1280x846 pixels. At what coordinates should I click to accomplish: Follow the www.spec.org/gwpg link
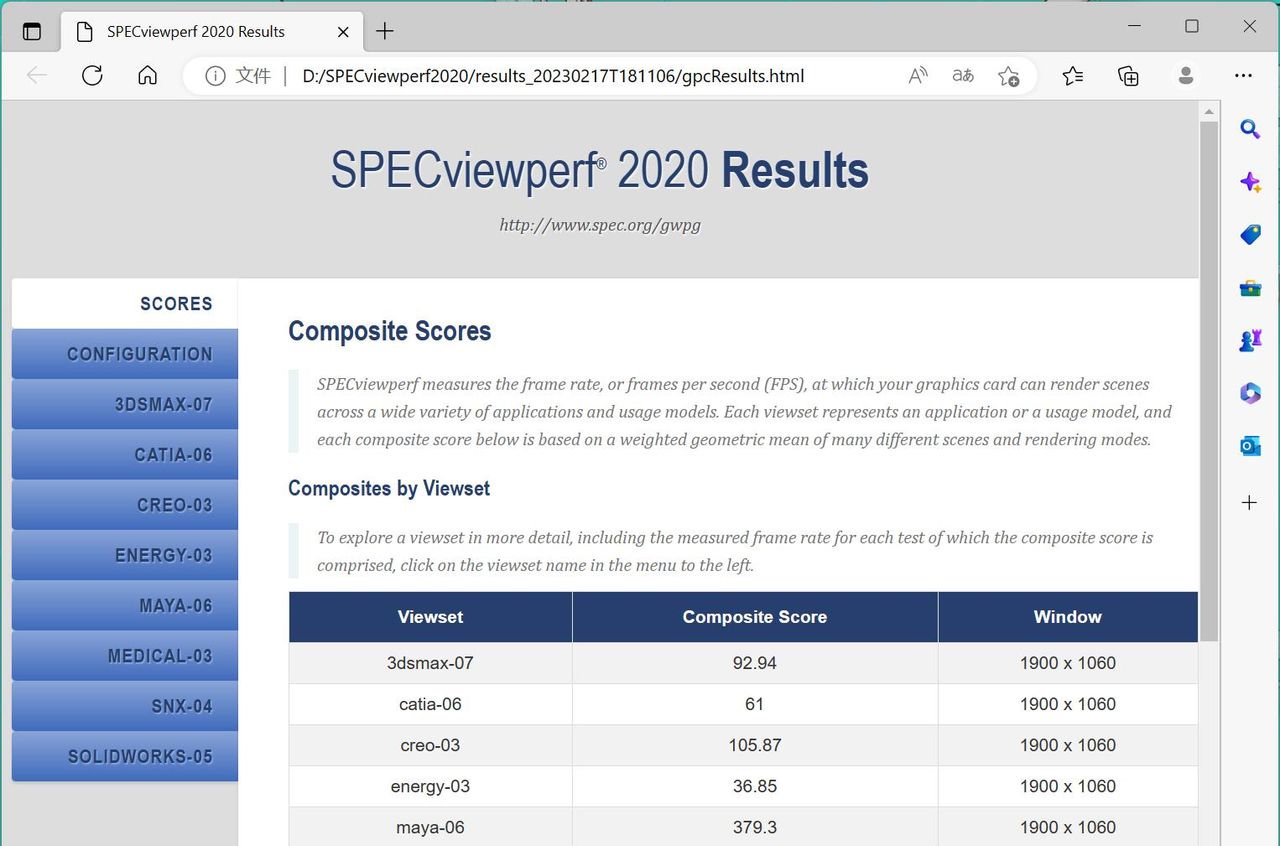pyautogui.click(x=600, y=225)
